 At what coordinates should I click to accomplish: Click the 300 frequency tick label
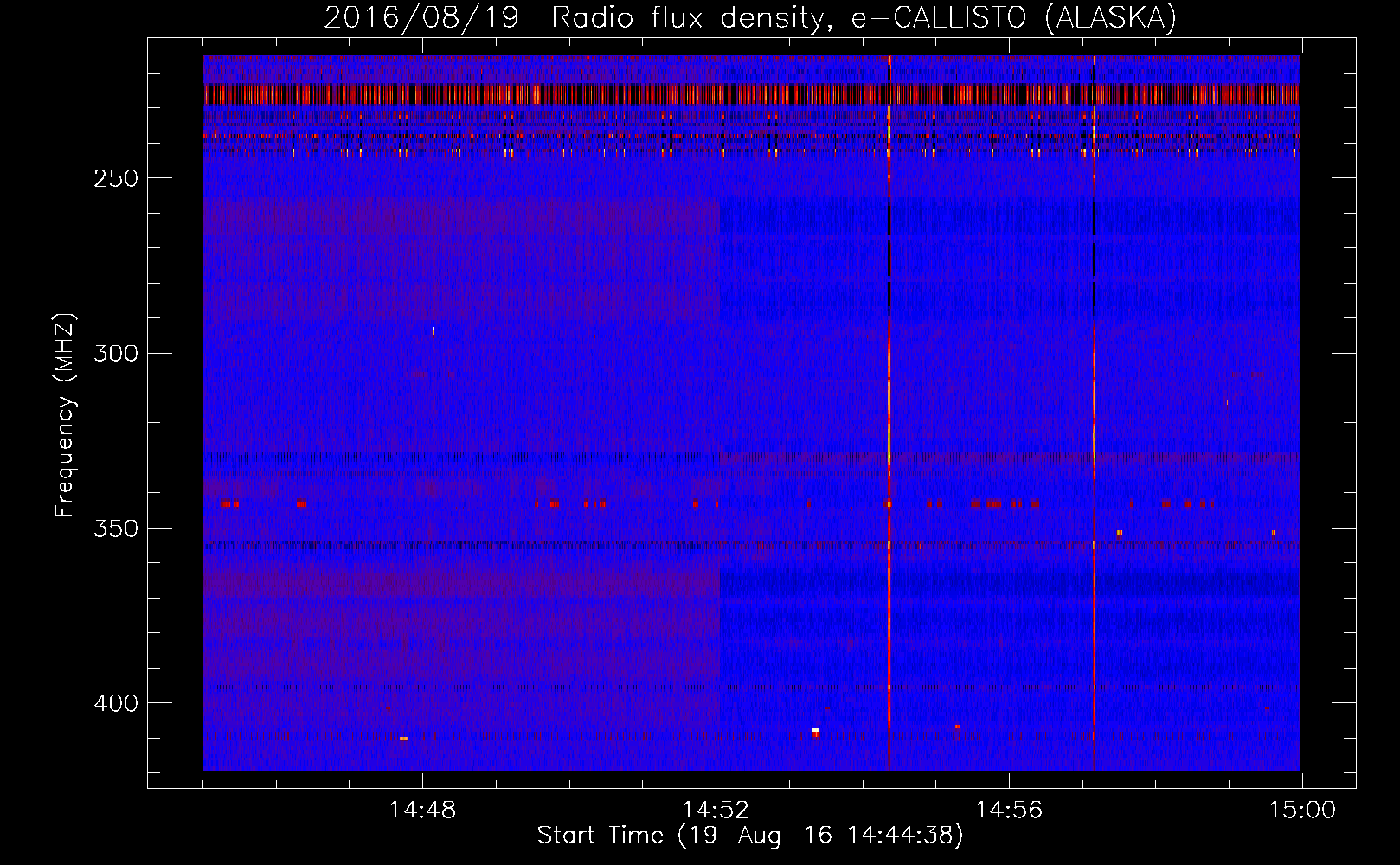[x=116, y=353]
